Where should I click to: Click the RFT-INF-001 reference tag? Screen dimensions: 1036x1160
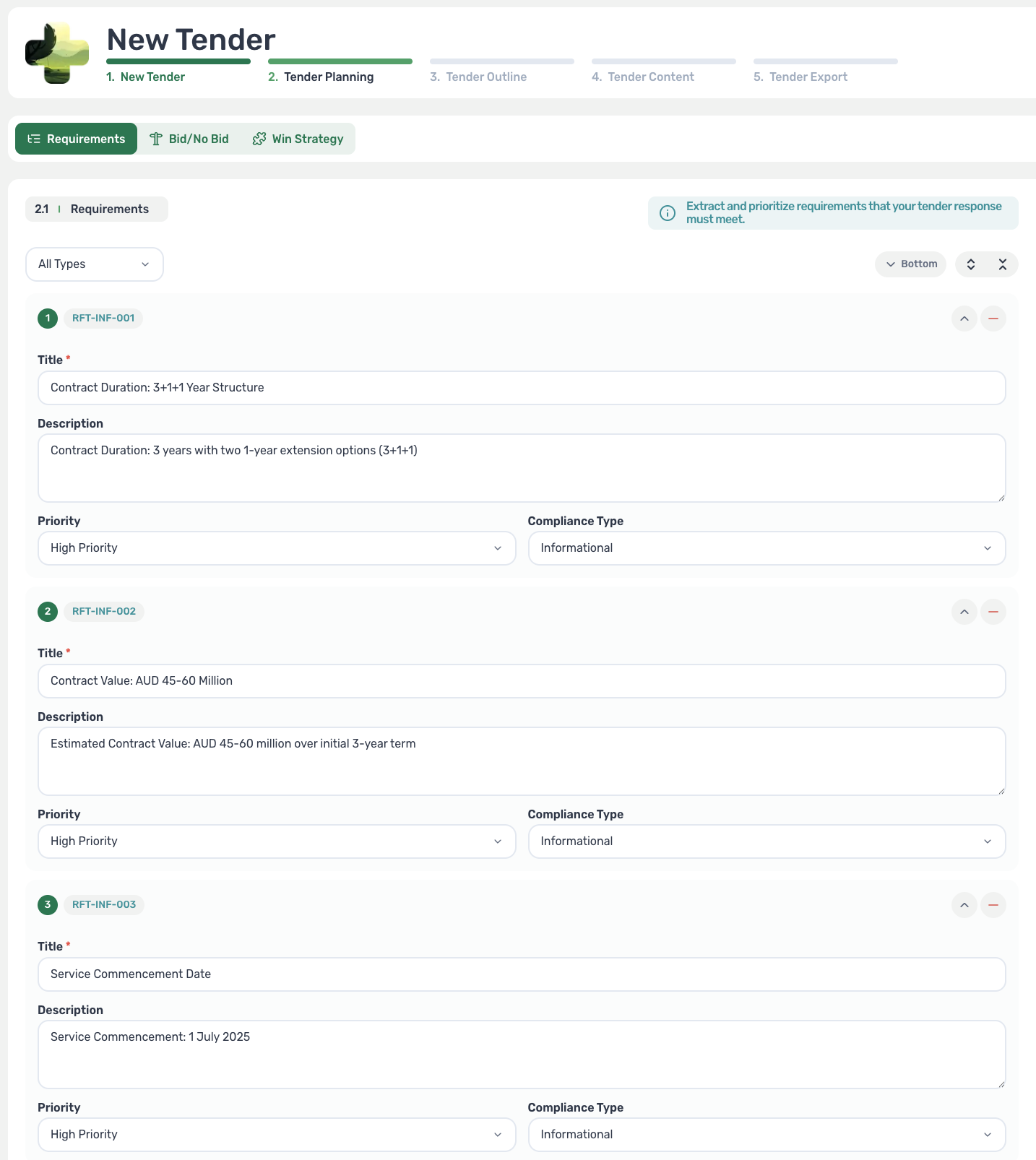[x=103, y=318]
